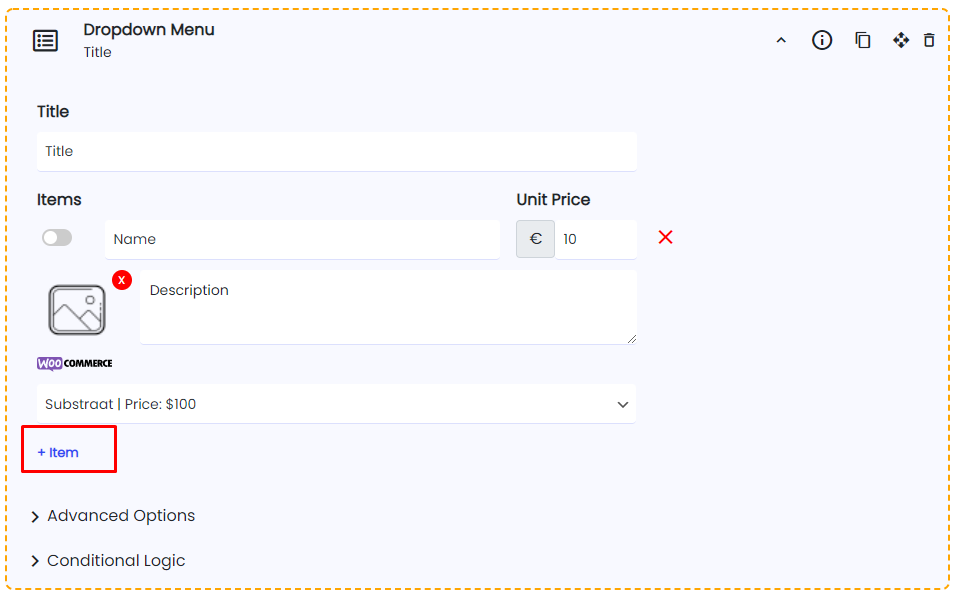Open the info icon in the header
This screenshot has height=598, width=960.
tap(822, 40)
